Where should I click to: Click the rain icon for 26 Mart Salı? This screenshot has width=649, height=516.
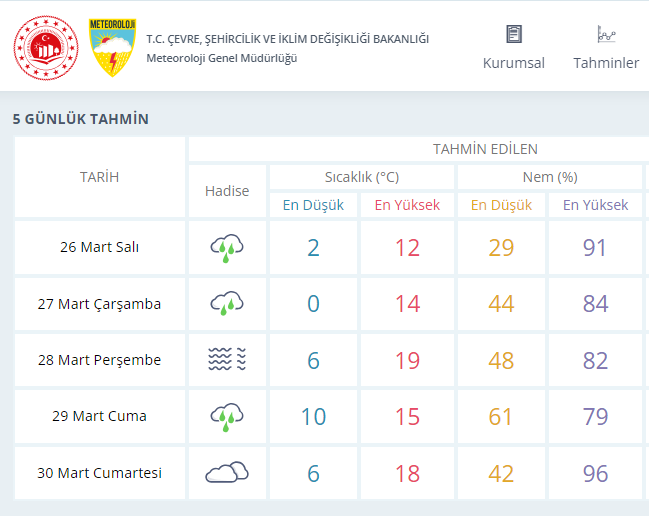click(x=227, y=248)
